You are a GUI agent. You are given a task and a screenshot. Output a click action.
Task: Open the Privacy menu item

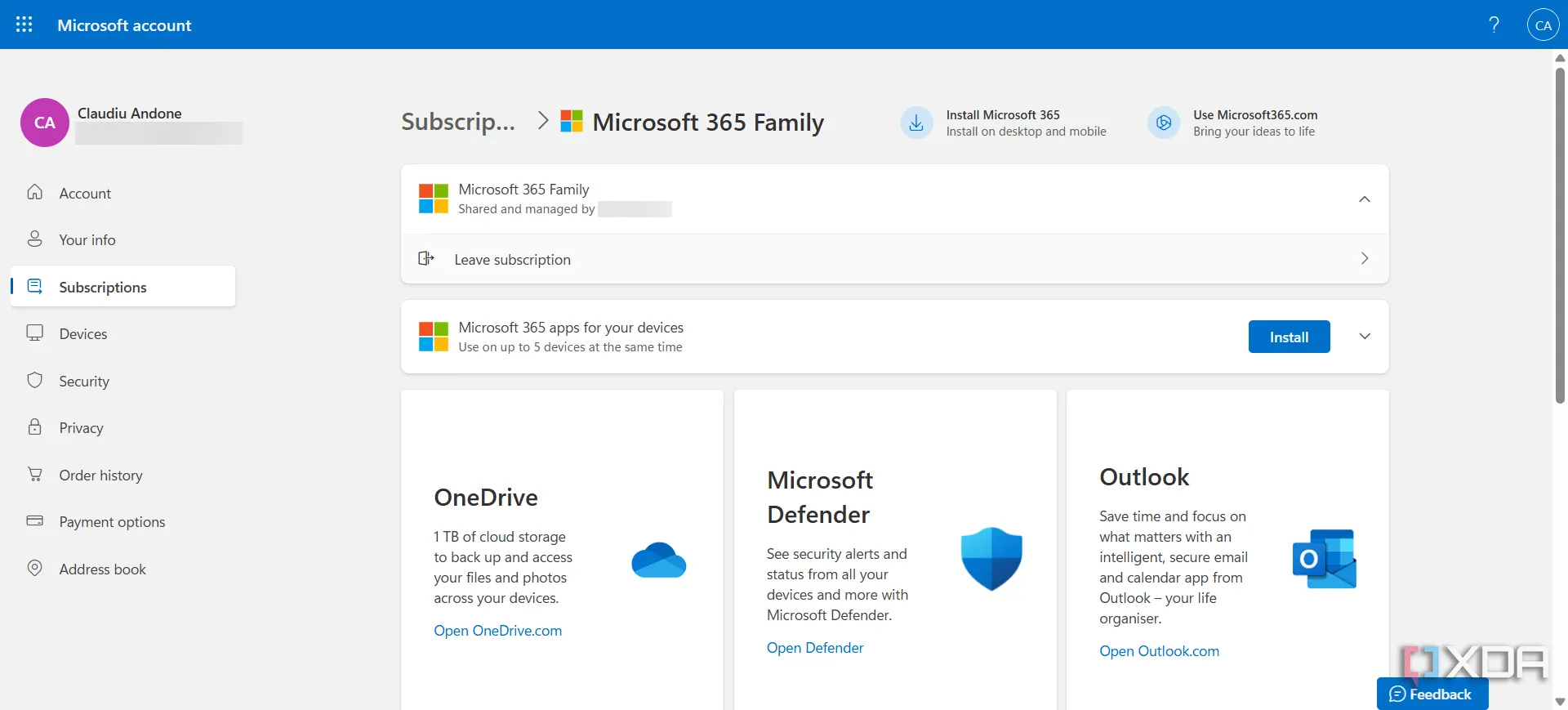(122, 427)
